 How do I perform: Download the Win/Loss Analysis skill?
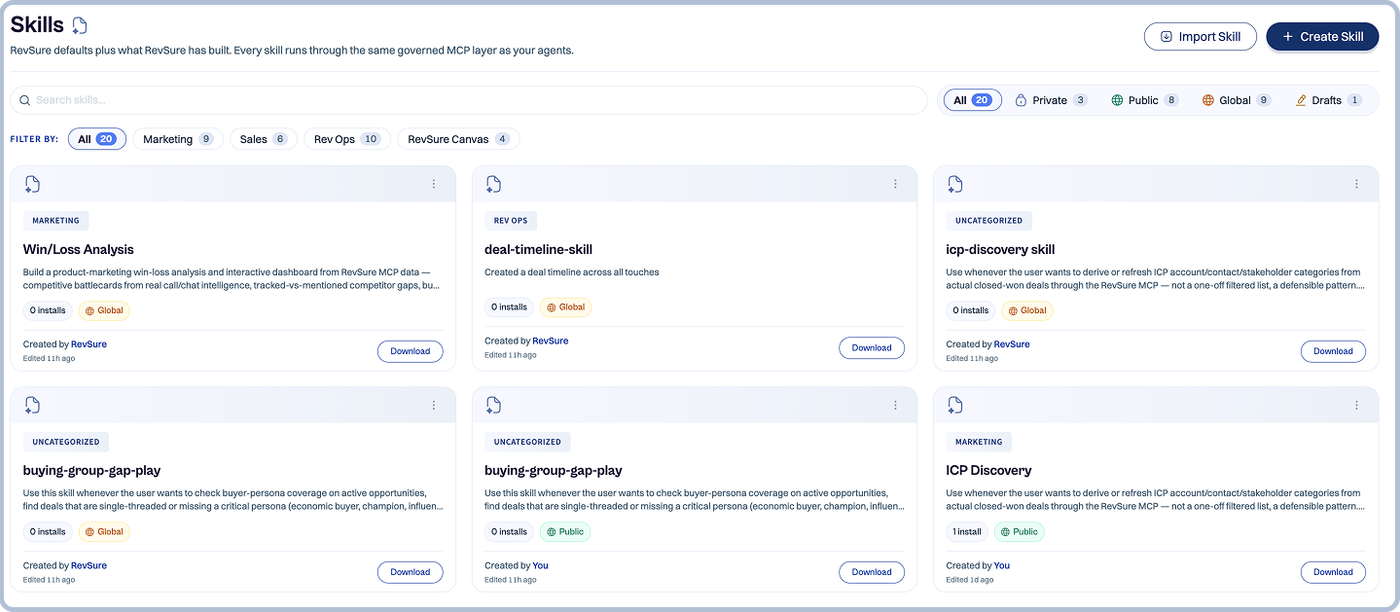410,351
